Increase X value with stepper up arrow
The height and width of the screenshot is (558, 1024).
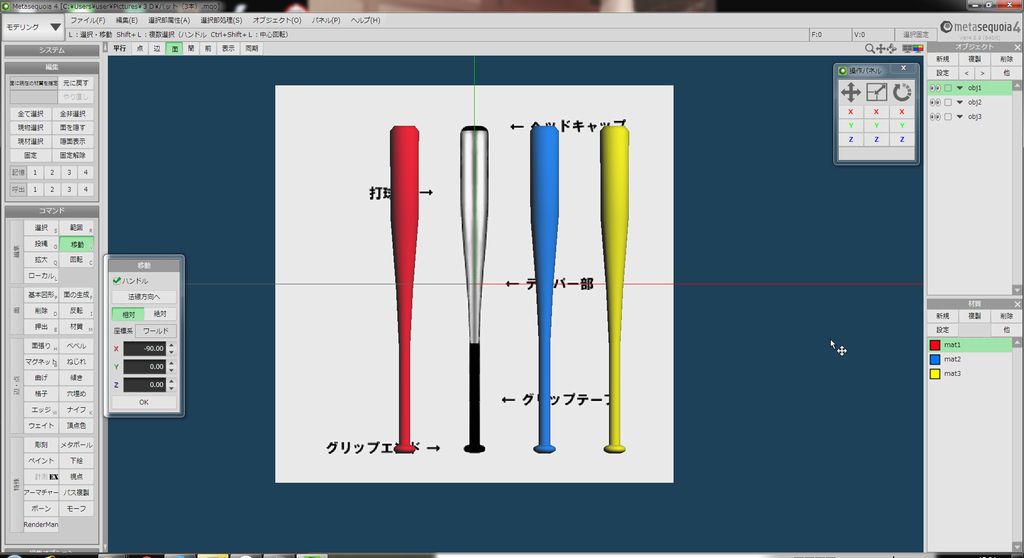click(171, 345)
